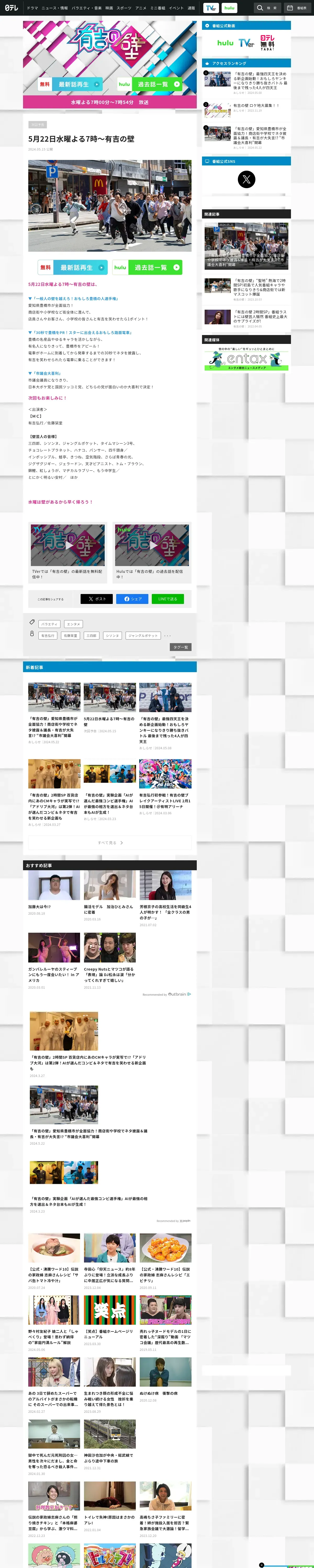The height and width of the screenshot is (1568, 314).
Task: Click the バラエティ tag
Action: coord(49,624)
